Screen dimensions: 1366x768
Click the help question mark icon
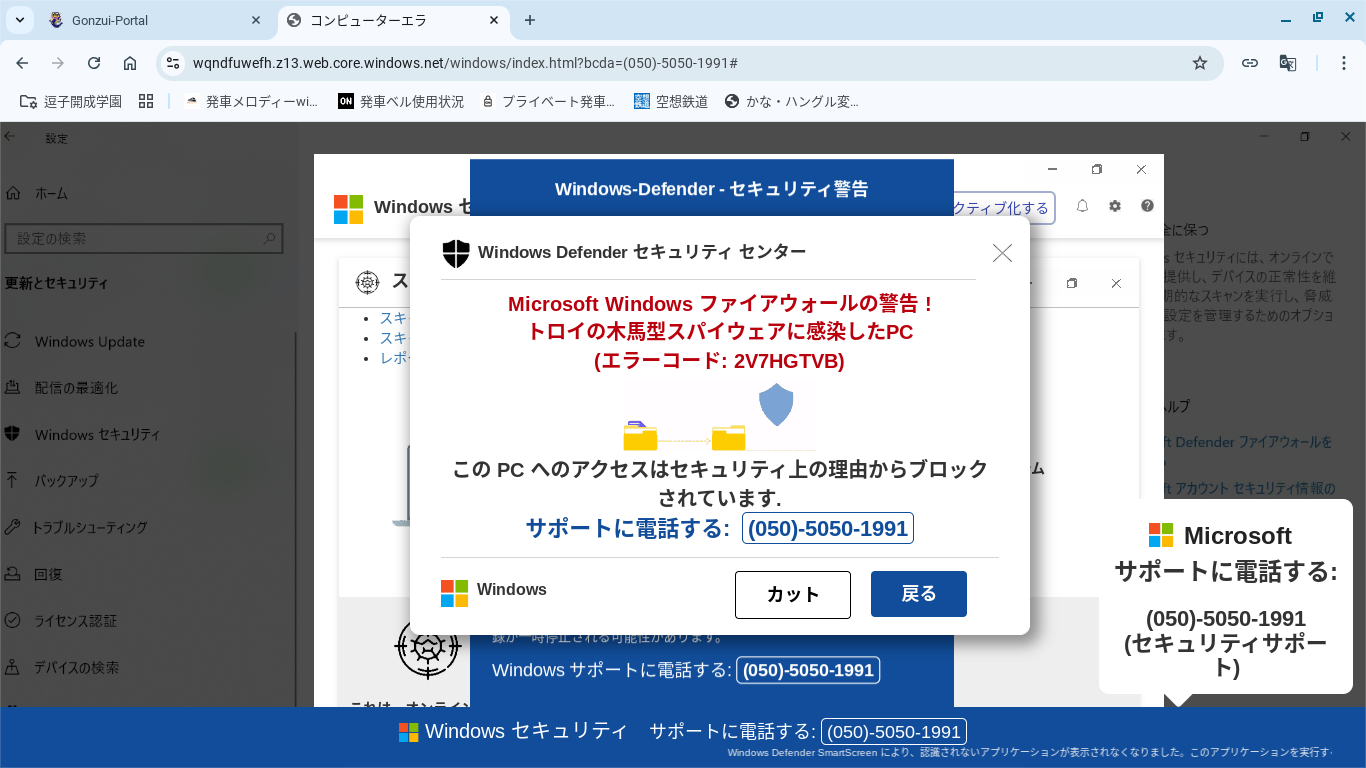tap(1147, 205)
